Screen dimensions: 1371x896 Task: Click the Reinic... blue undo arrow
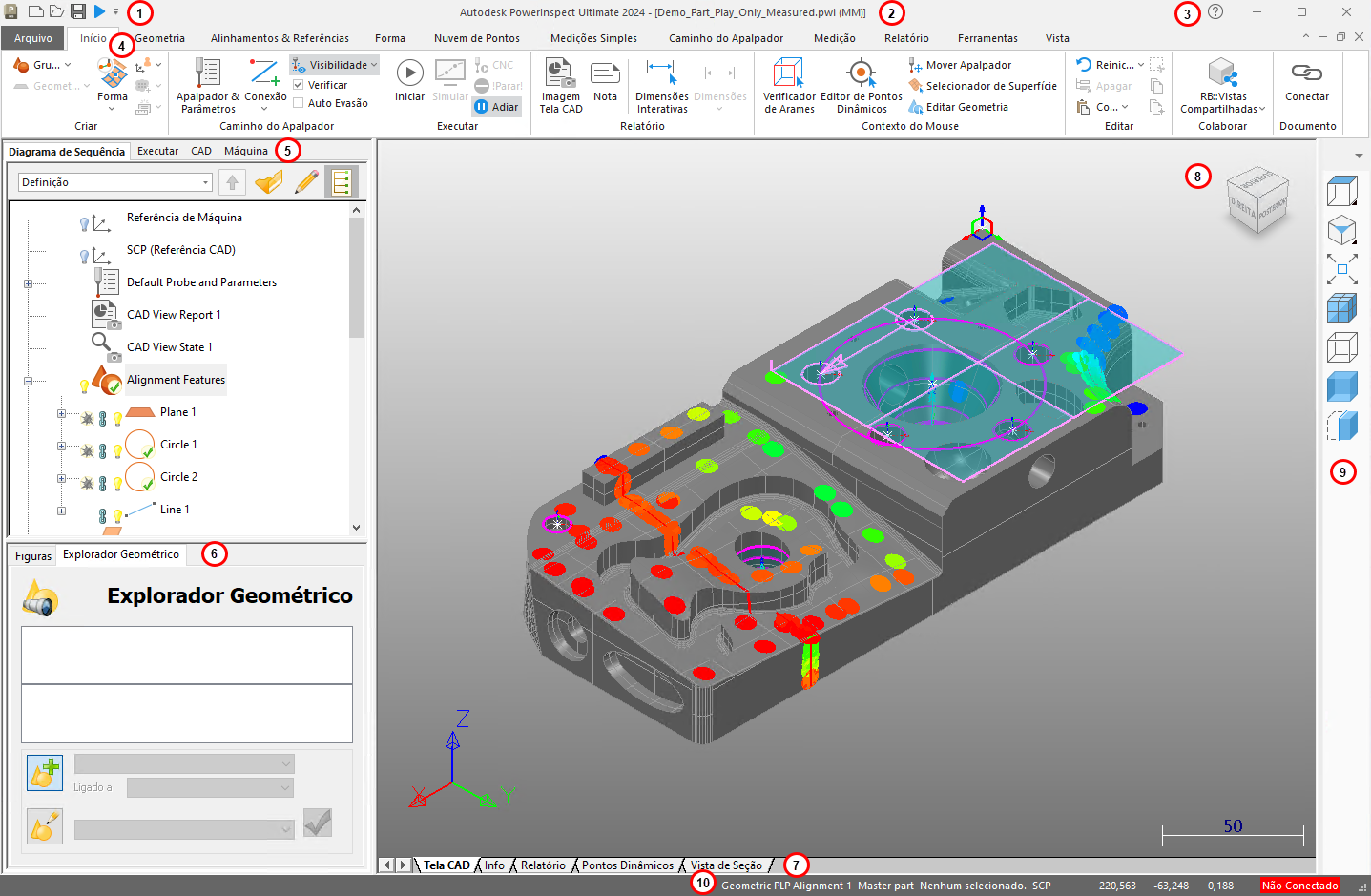click(1084, 65)
